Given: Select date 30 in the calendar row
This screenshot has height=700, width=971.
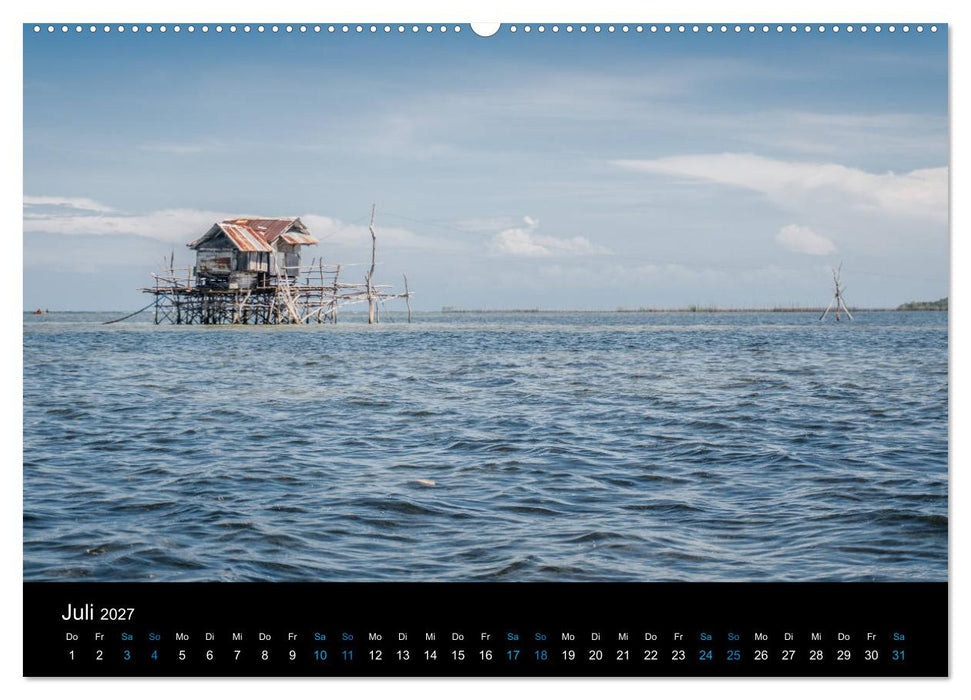Looking at the screenshot, I should (x=871, y=655).
